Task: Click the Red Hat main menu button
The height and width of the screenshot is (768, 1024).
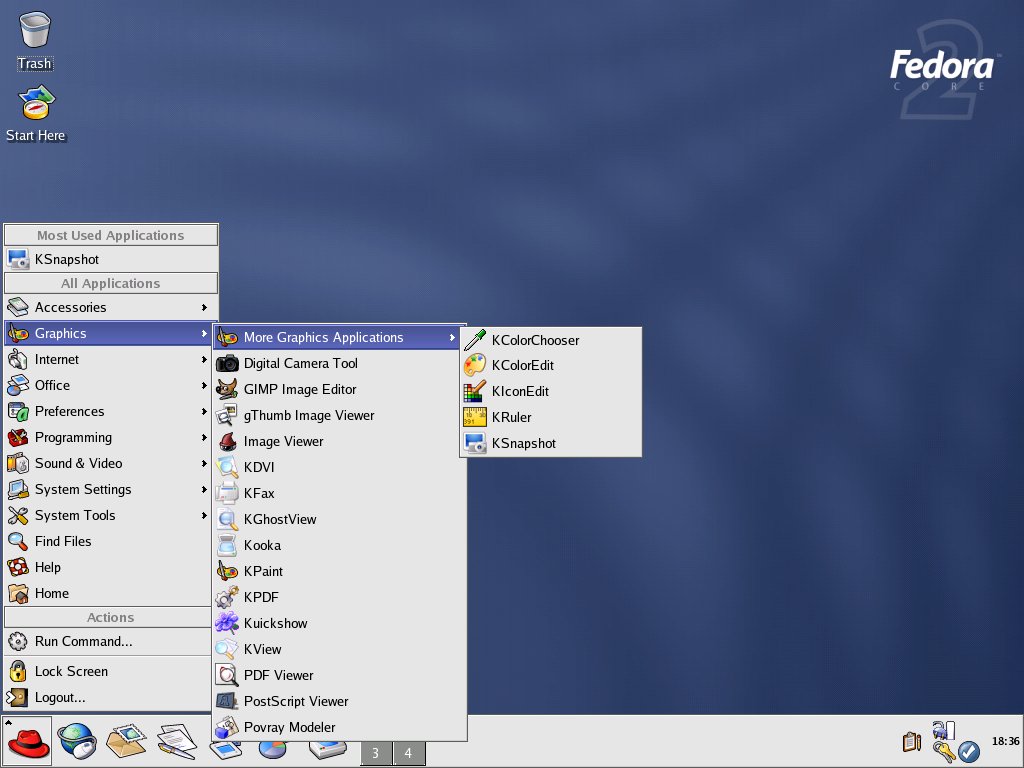Action: click(28, 742)
